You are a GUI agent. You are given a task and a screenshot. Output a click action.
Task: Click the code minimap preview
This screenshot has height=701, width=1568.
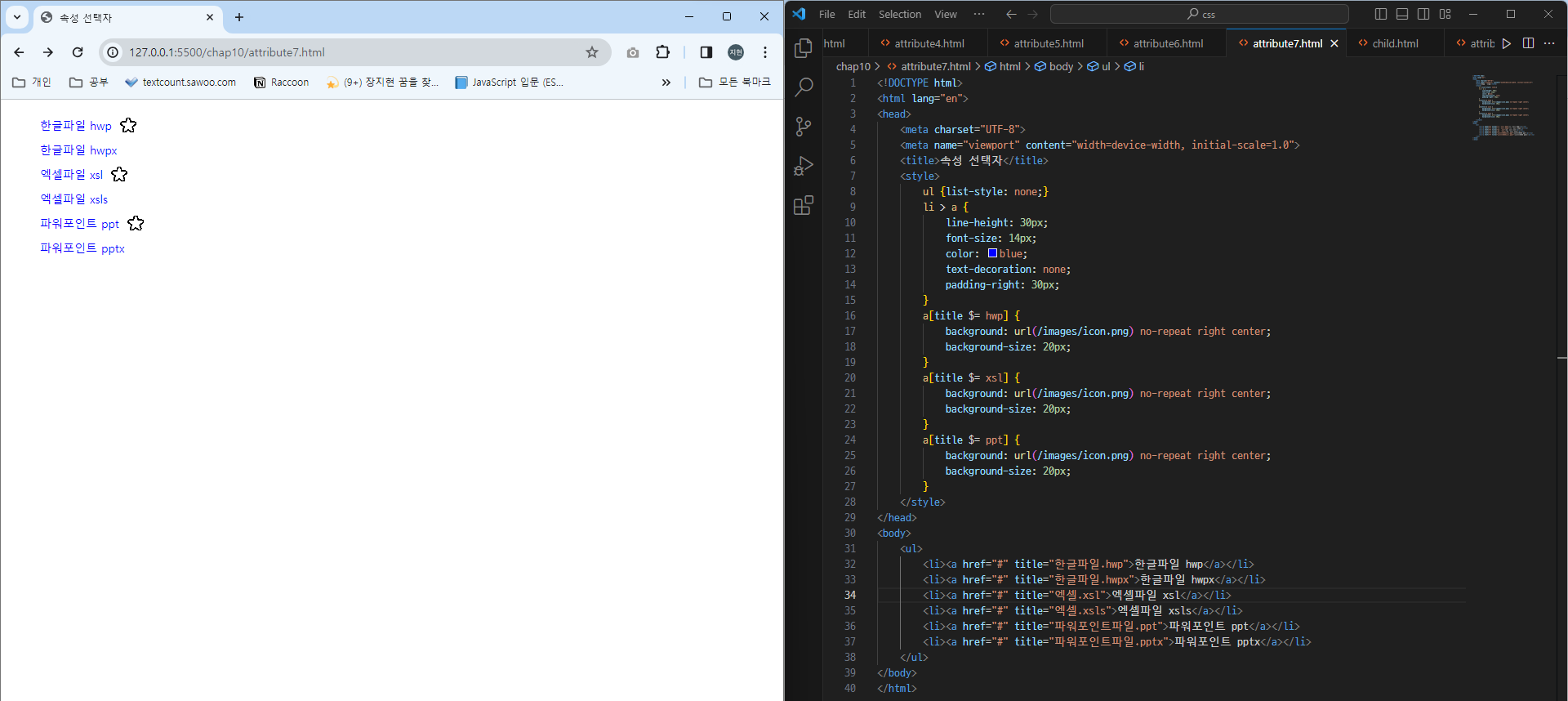[x=1503, y=106]
